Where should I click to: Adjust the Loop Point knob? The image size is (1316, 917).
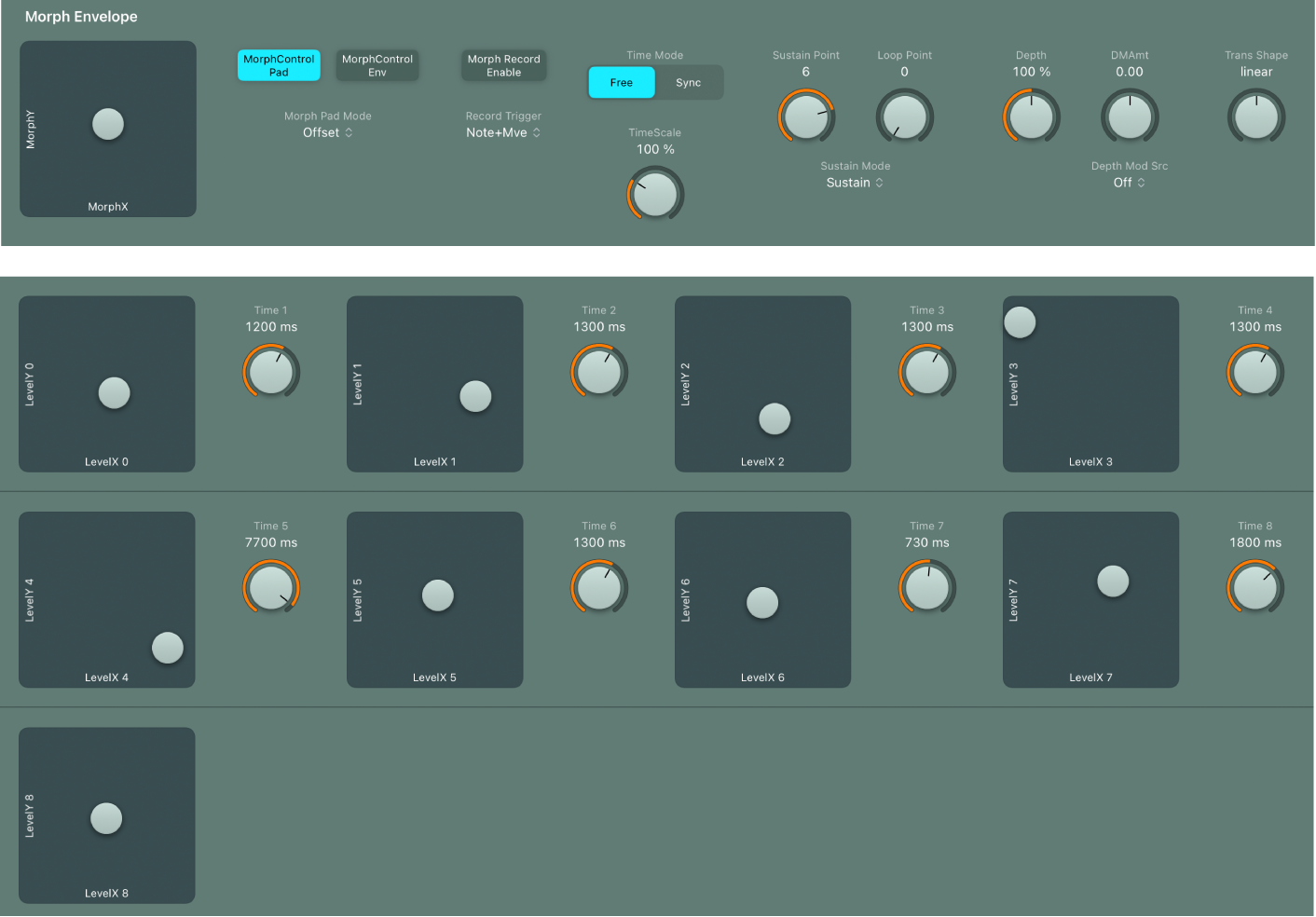(904, 116)
